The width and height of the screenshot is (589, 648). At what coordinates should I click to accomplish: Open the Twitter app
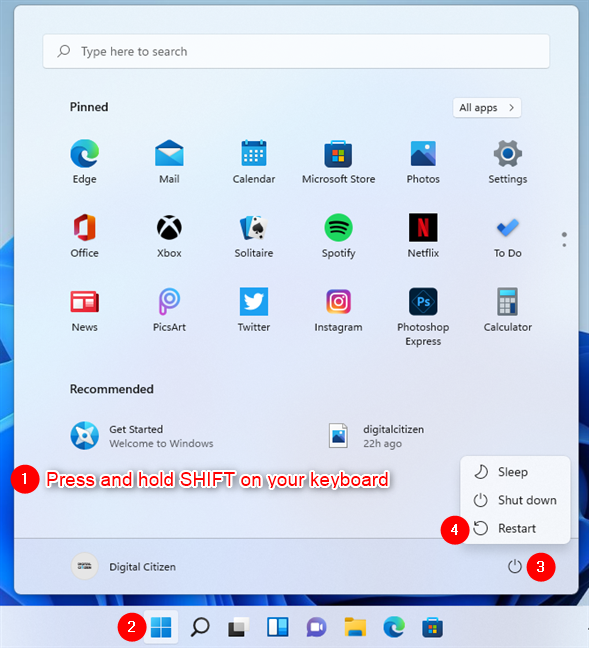[254, 310]
